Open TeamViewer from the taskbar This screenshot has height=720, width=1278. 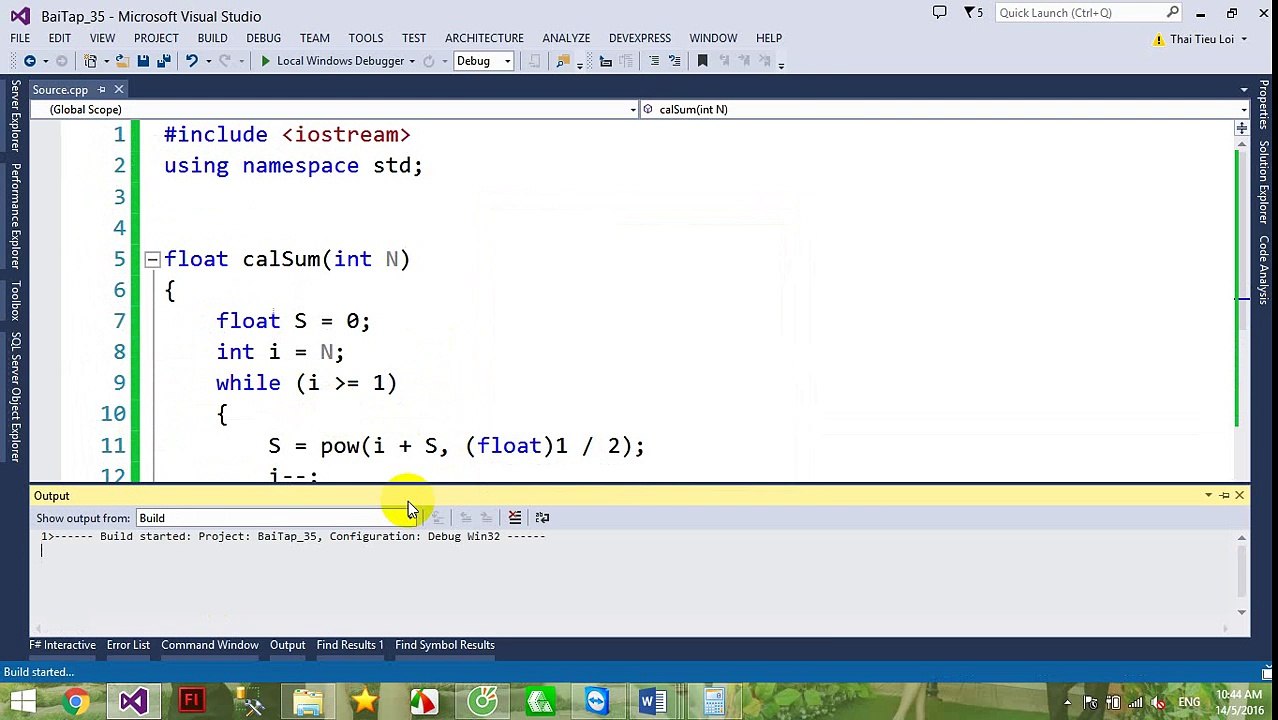pos(597,702)
